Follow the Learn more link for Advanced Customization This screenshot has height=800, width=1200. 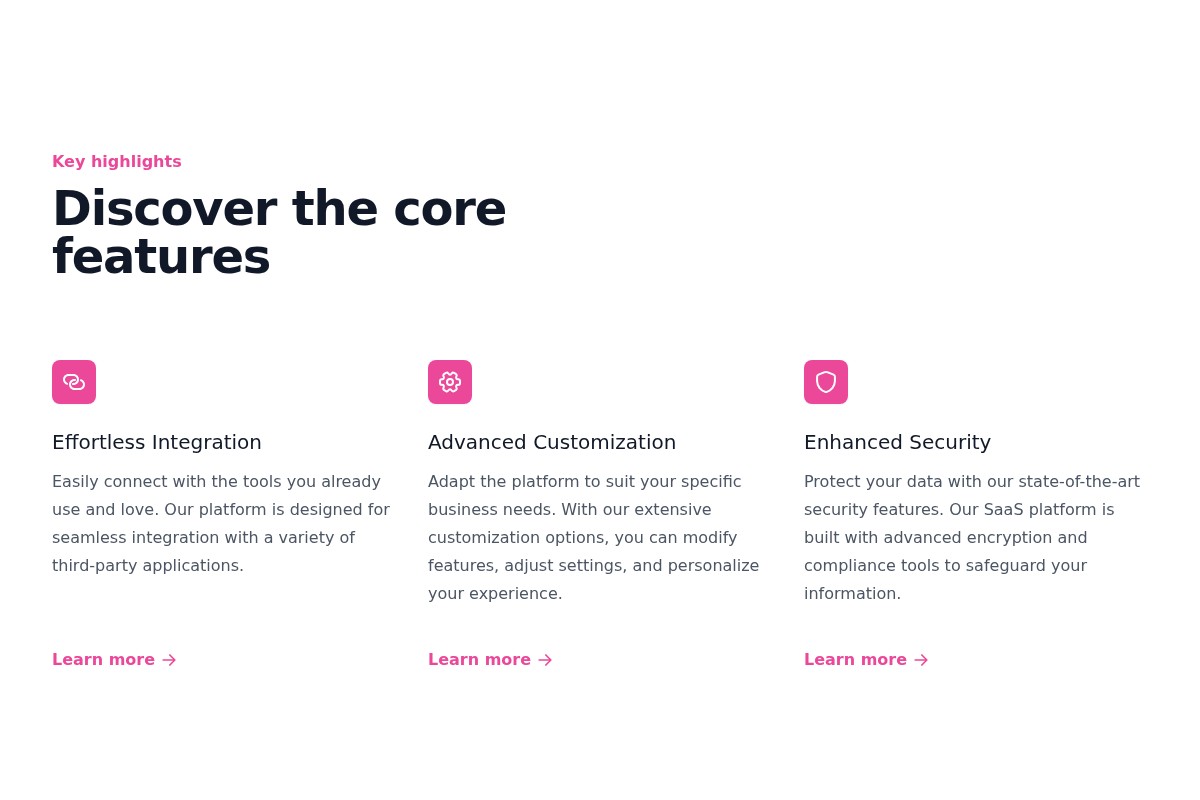click(479, 659)
